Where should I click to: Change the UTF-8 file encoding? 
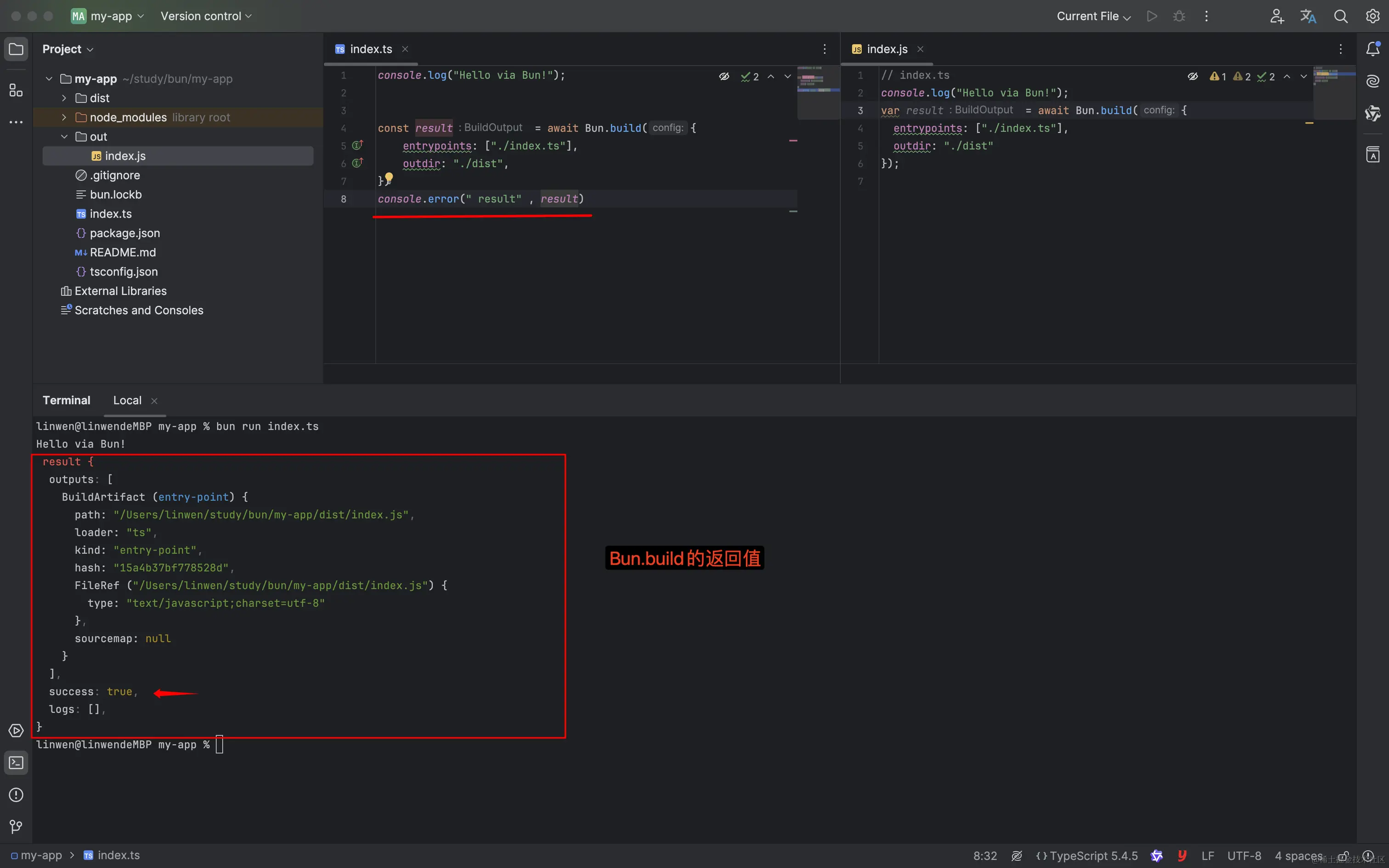pyautogui.click(x=1244, y=856)
